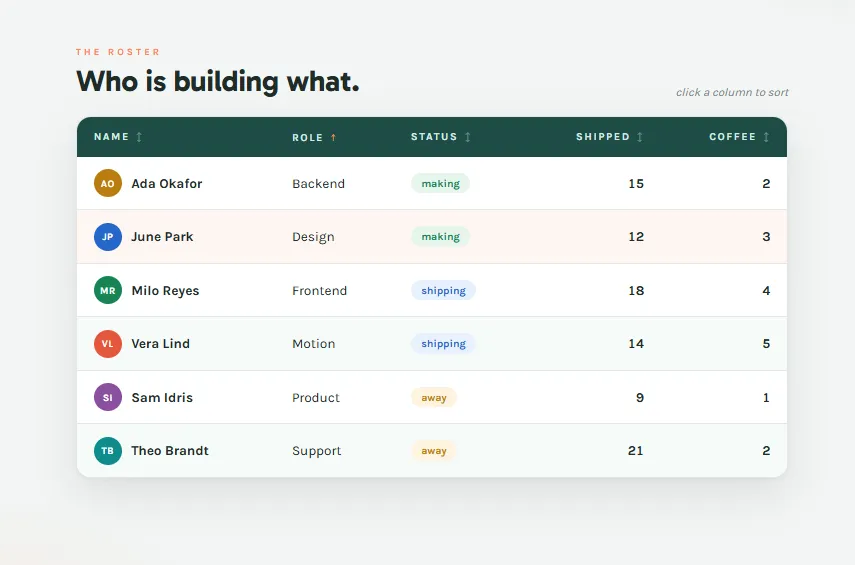Click the 'Who is building what.' heading
This screenshot has height=565, width=855.
coord(218,82)
